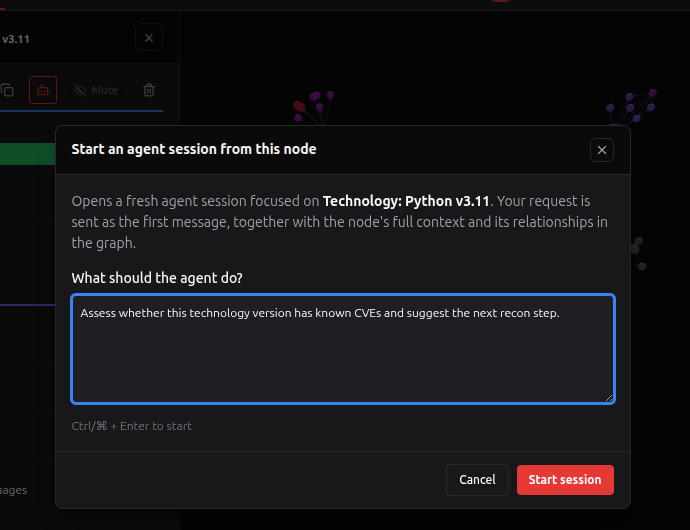690x530 pixels.
Task: Click the v3.11 panel heading
Action: pyautogui.click(x=15, y=39)
